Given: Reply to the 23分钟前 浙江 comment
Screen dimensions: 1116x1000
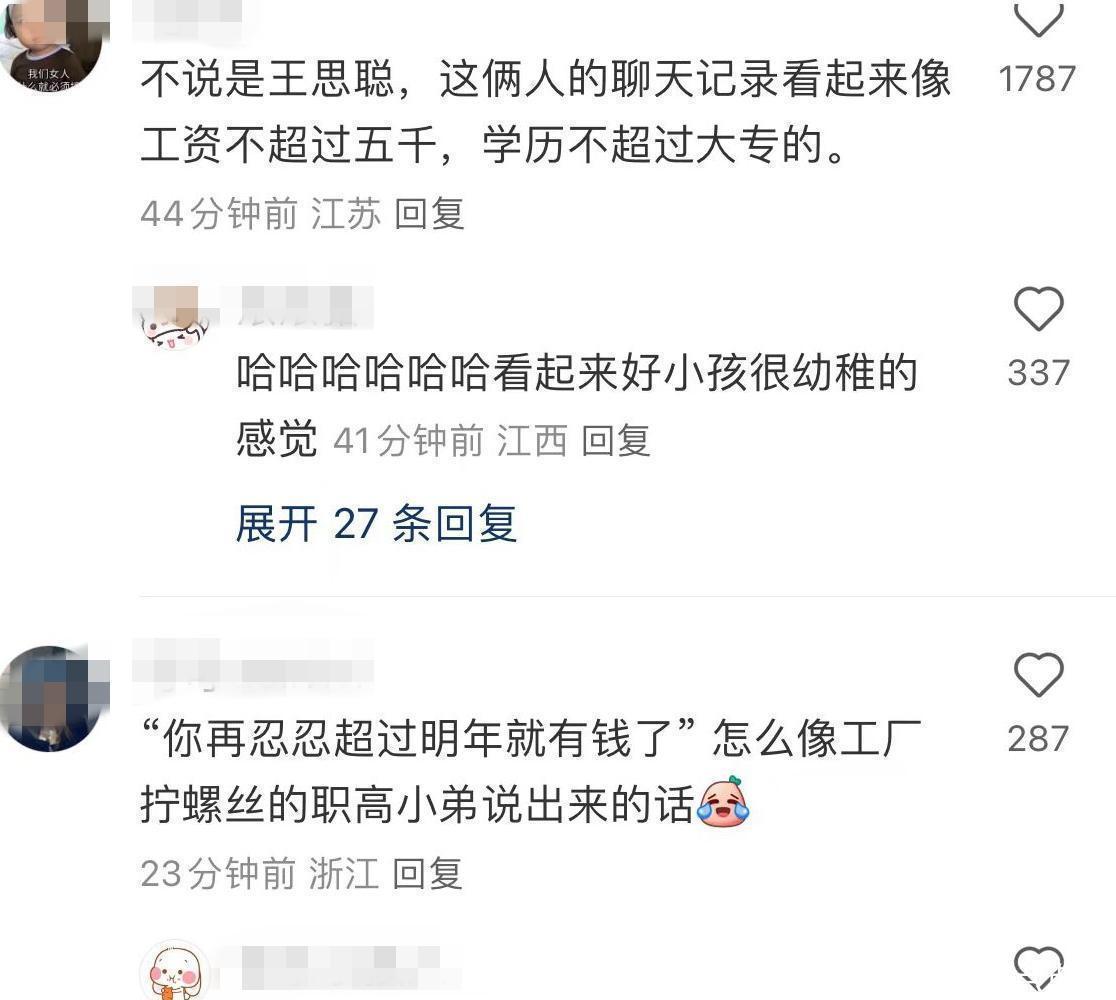Looking at the screenshot, I should [x=427, y=873].
